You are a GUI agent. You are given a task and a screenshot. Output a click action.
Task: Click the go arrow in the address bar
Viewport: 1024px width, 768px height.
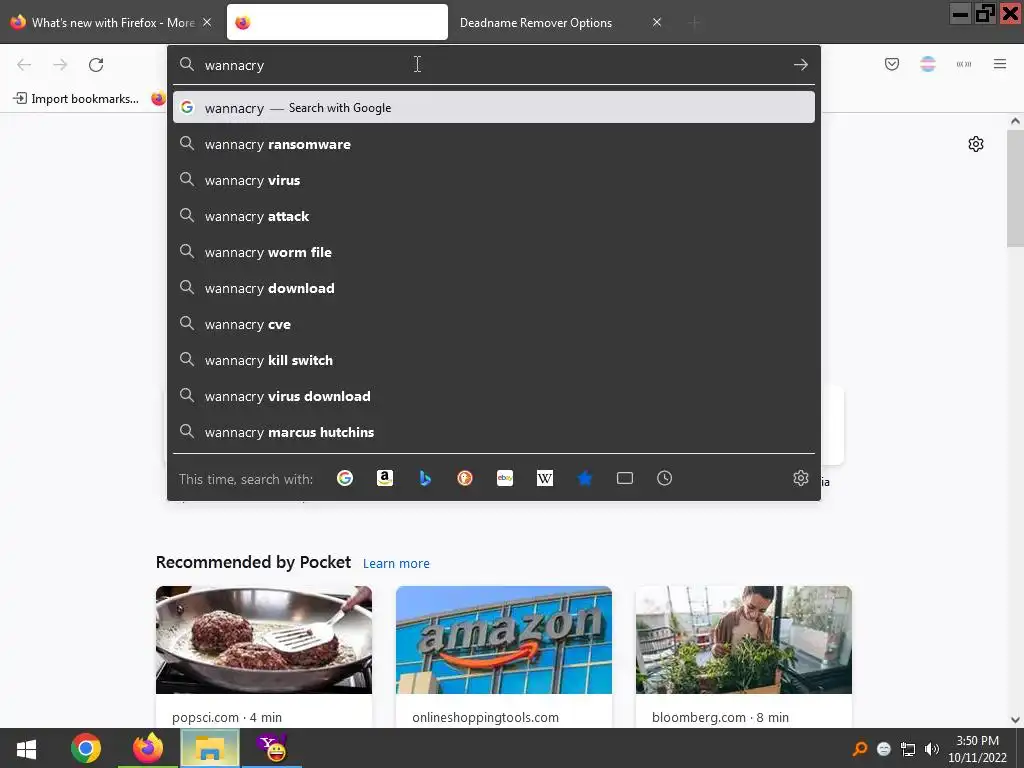click(x=800, y=65)
